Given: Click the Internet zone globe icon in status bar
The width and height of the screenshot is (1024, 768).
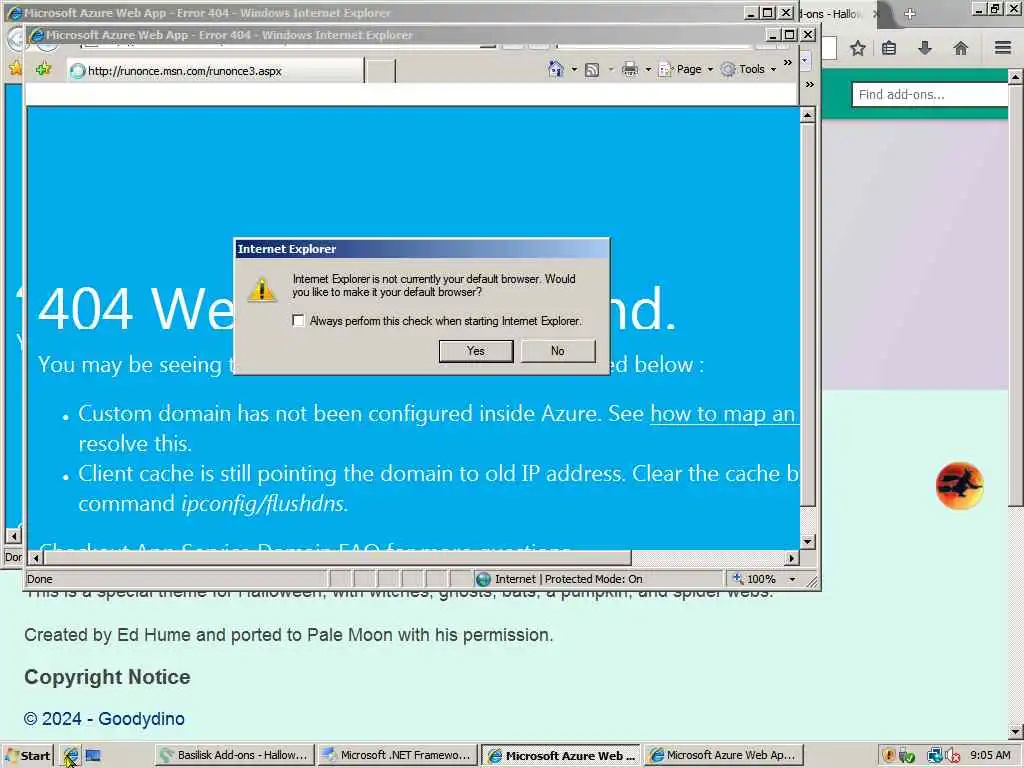Looking at the screenshot, I should tap(483, 579).
